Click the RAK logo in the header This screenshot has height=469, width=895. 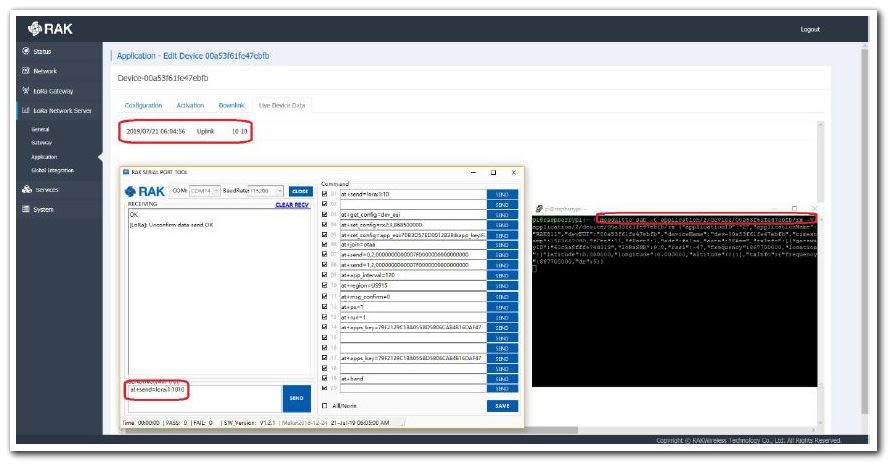coord(50,28)
